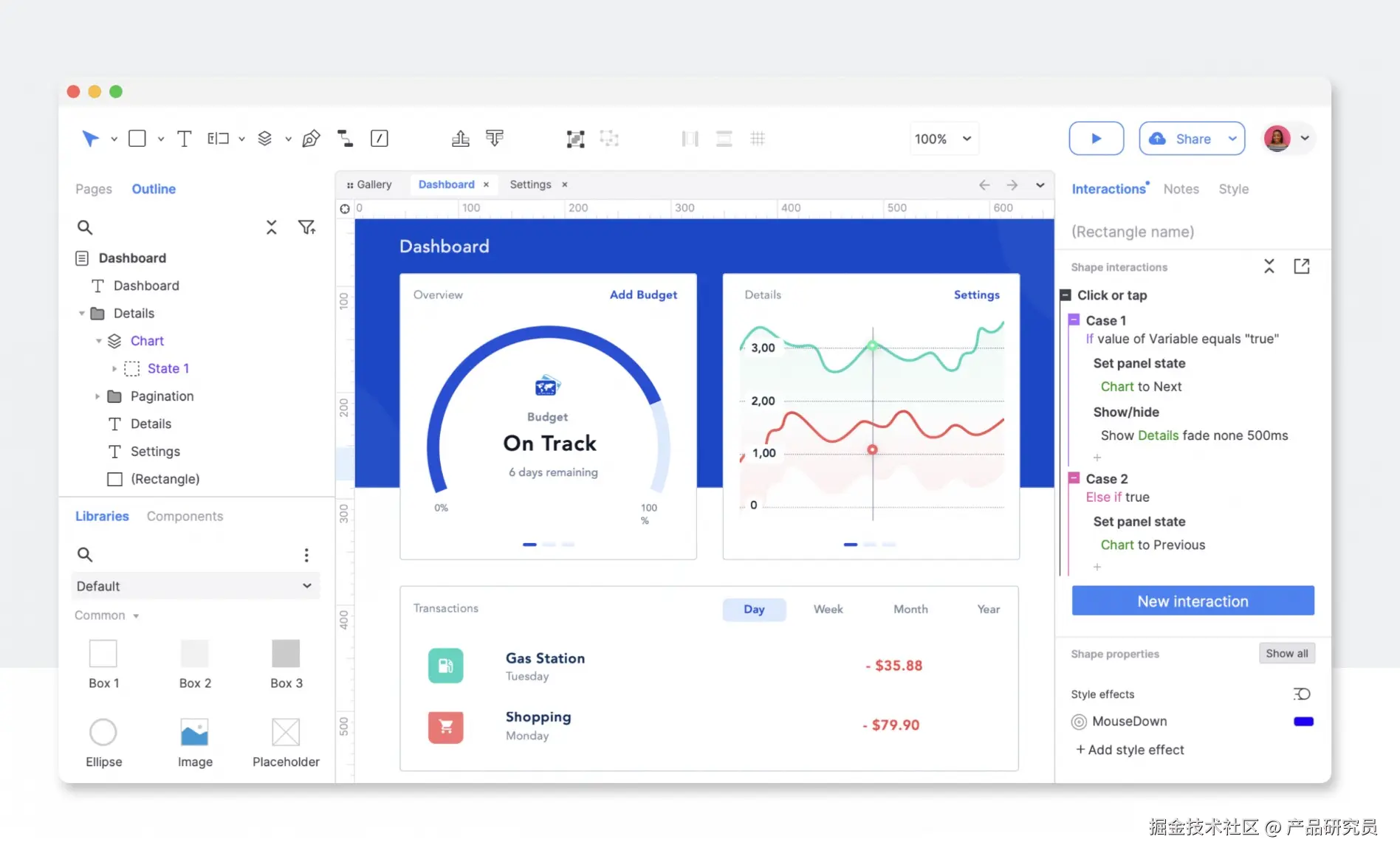Toggle the grid icon in toolbar
This screenshot has height=859, width=1400.
758,139
